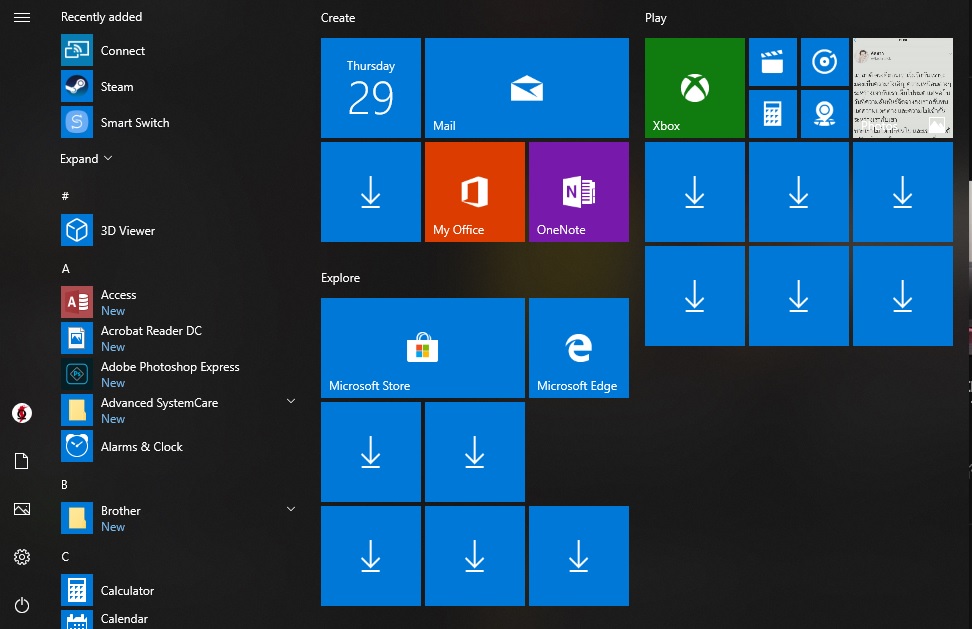Open Pictures sidebar icon

[22, 509]
